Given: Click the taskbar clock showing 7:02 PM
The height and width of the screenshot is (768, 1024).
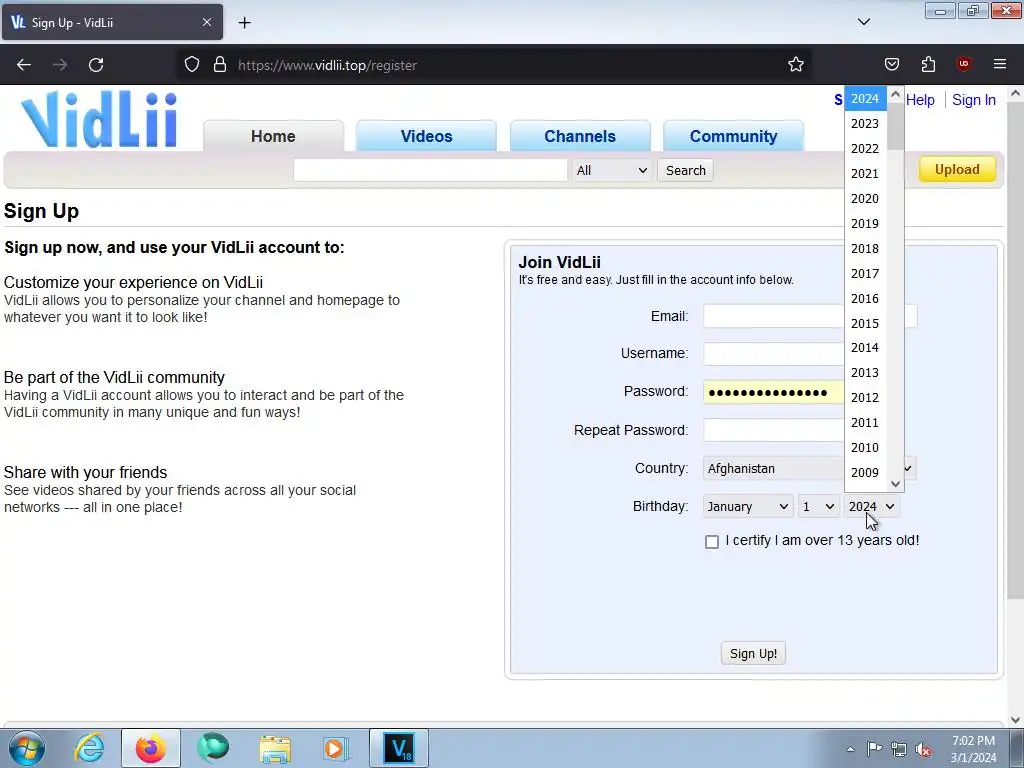Looking at the screenshot, I should click(x=973, y=749).
